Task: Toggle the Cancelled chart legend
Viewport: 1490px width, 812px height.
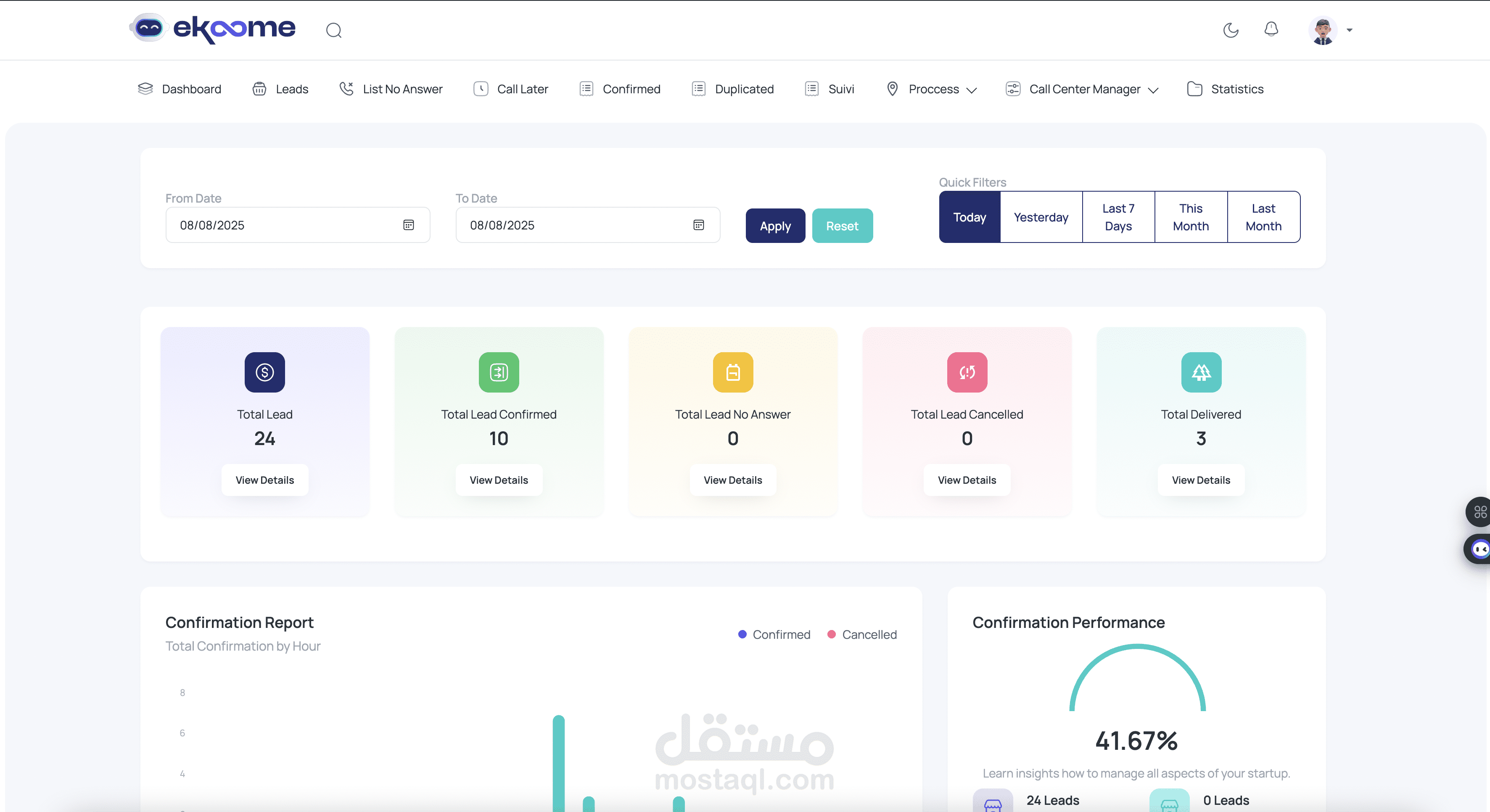Action: tap(862, 635)
